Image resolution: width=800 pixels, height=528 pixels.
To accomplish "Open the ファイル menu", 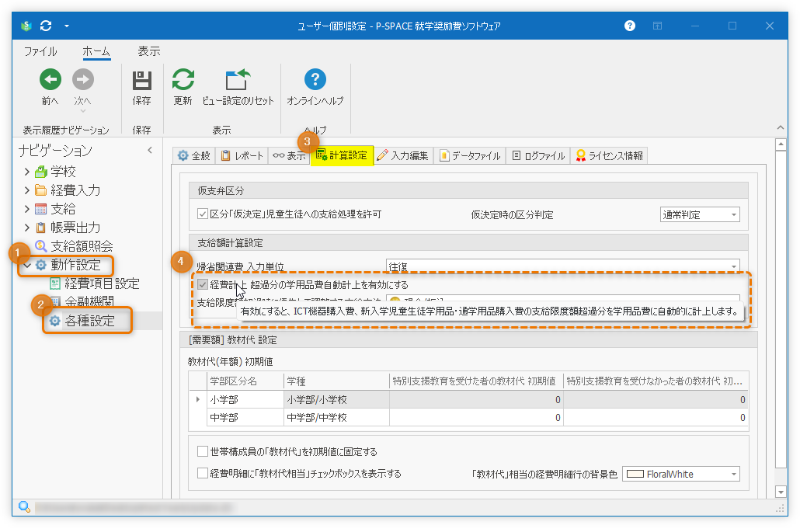I will coord(40,51).
